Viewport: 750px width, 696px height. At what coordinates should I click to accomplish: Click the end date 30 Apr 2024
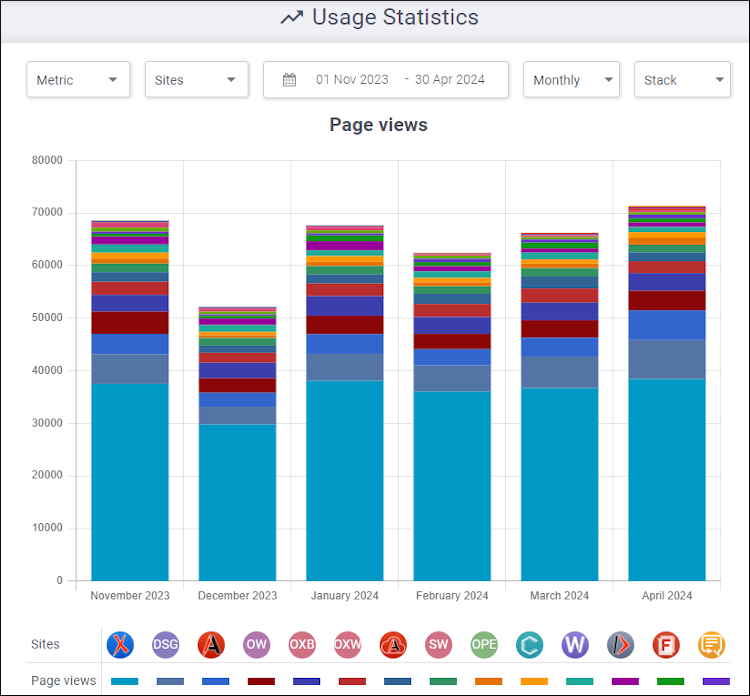(x=449, y=80)
